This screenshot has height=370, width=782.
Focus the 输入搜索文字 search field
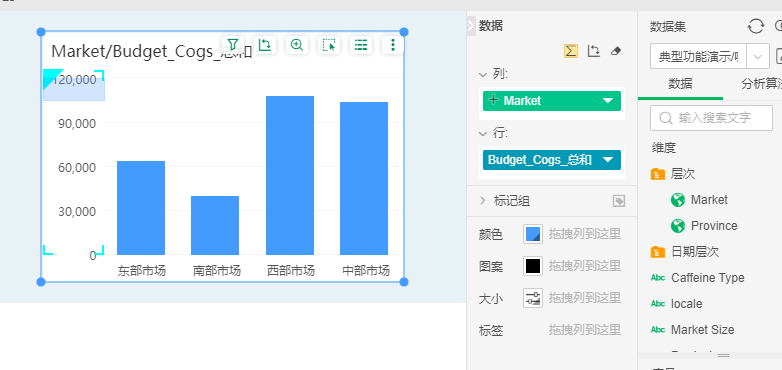click(x=711, y=118)
